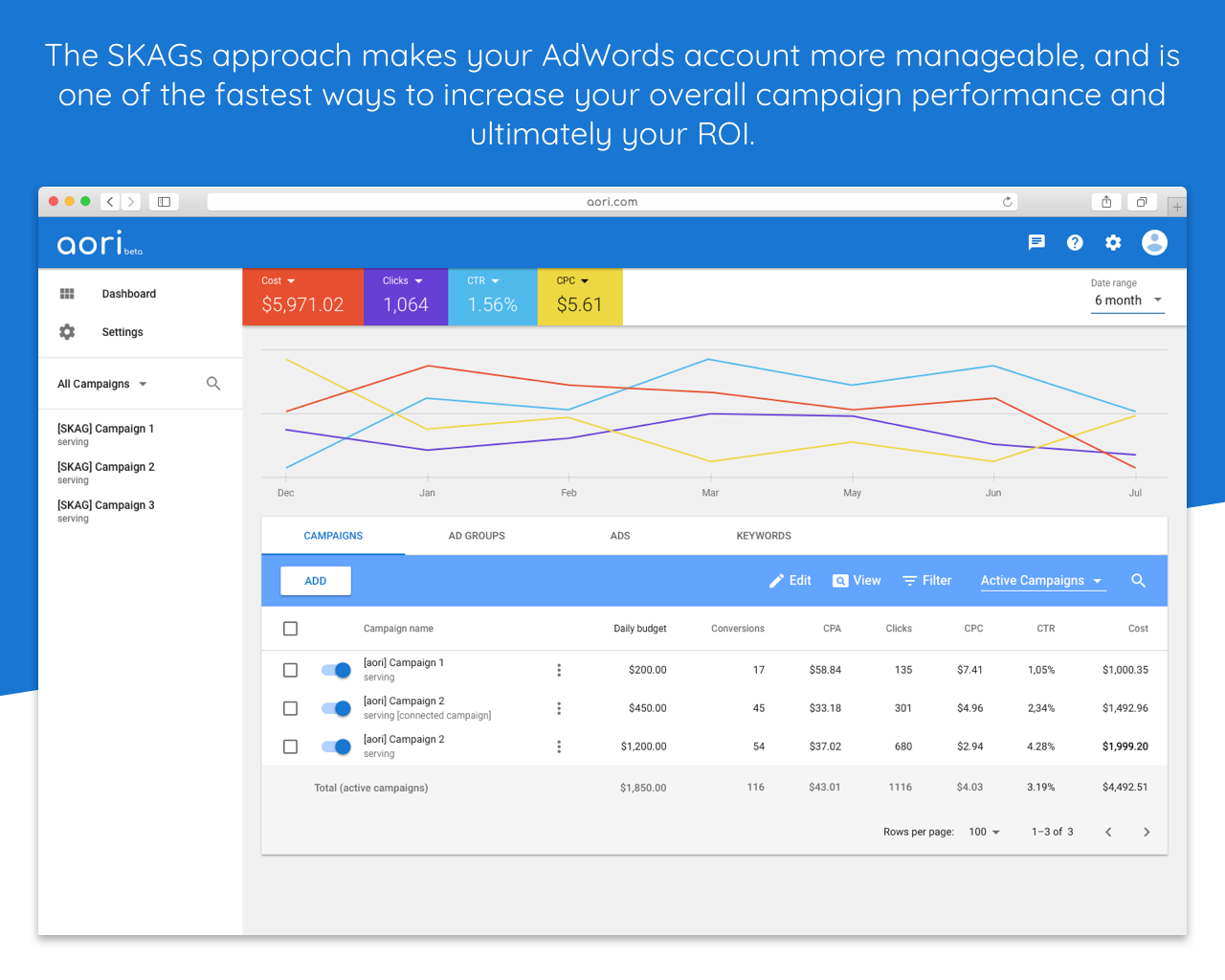Open the help question mark icon
The height and width of the screenshot is (980, 1225).
coord(1075,242)
